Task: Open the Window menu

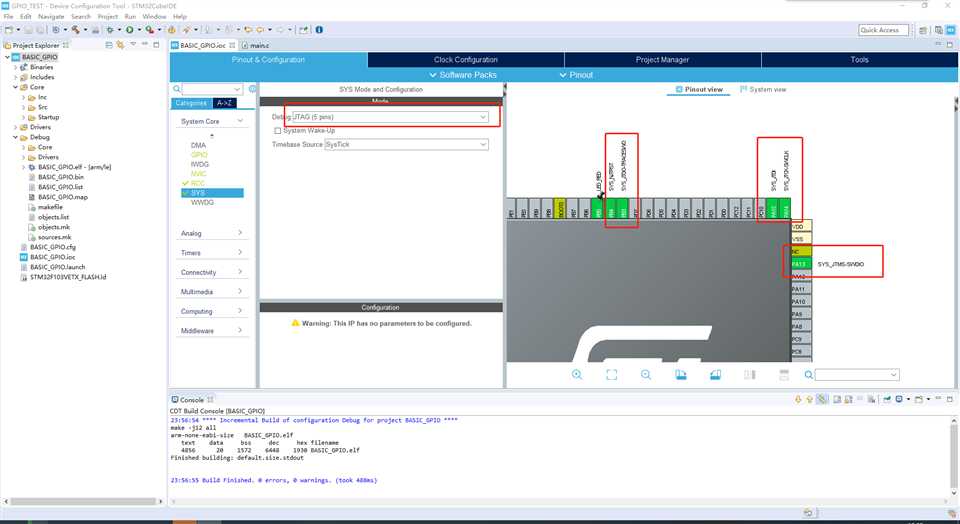Action: coord(154,17)
